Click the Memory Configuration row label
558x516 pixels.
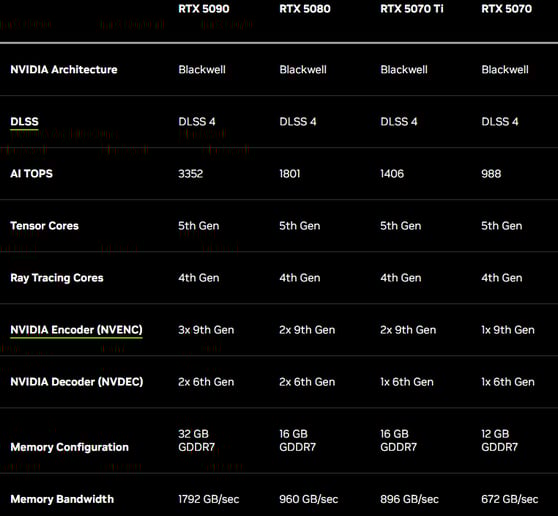[x=70, y=447]
